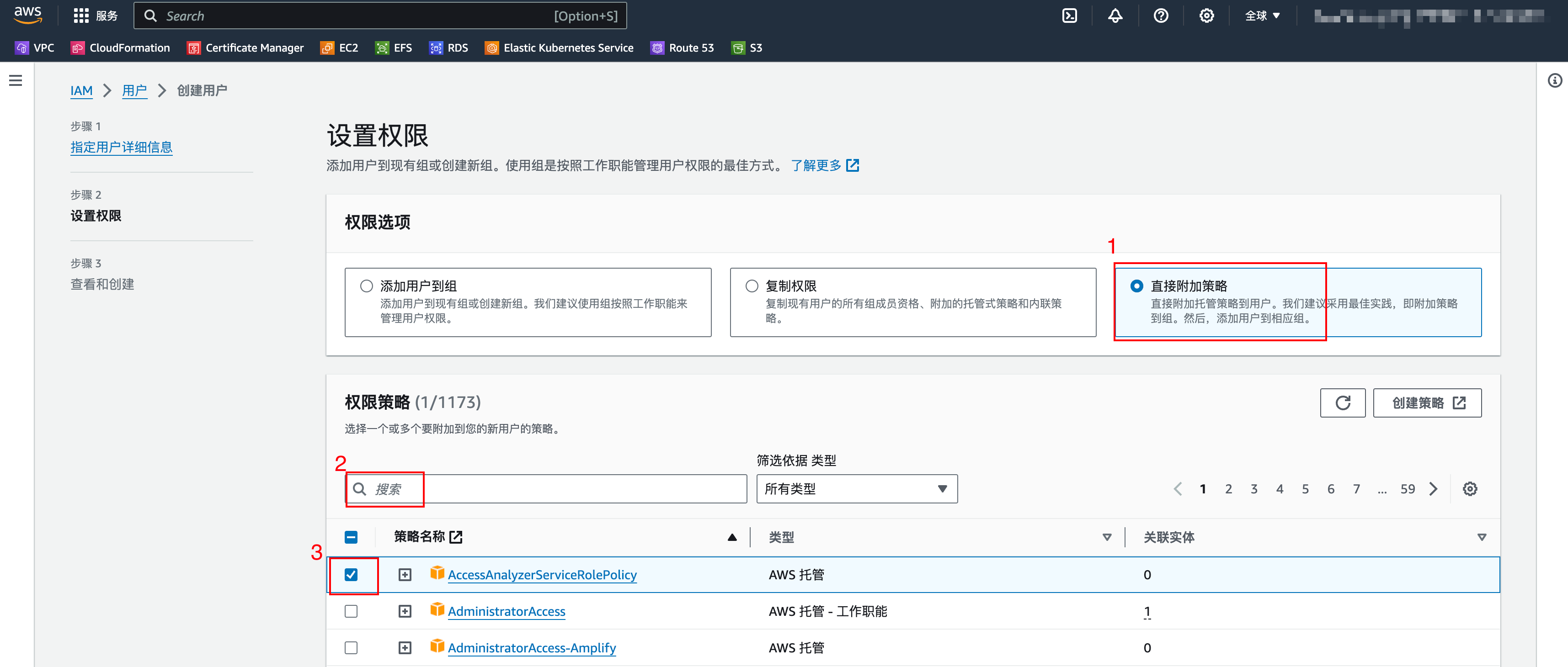Image resolution: width=1568 pixels, height=667 pixels.
Task: Open the account menu in header
Action: (1428, 16)
